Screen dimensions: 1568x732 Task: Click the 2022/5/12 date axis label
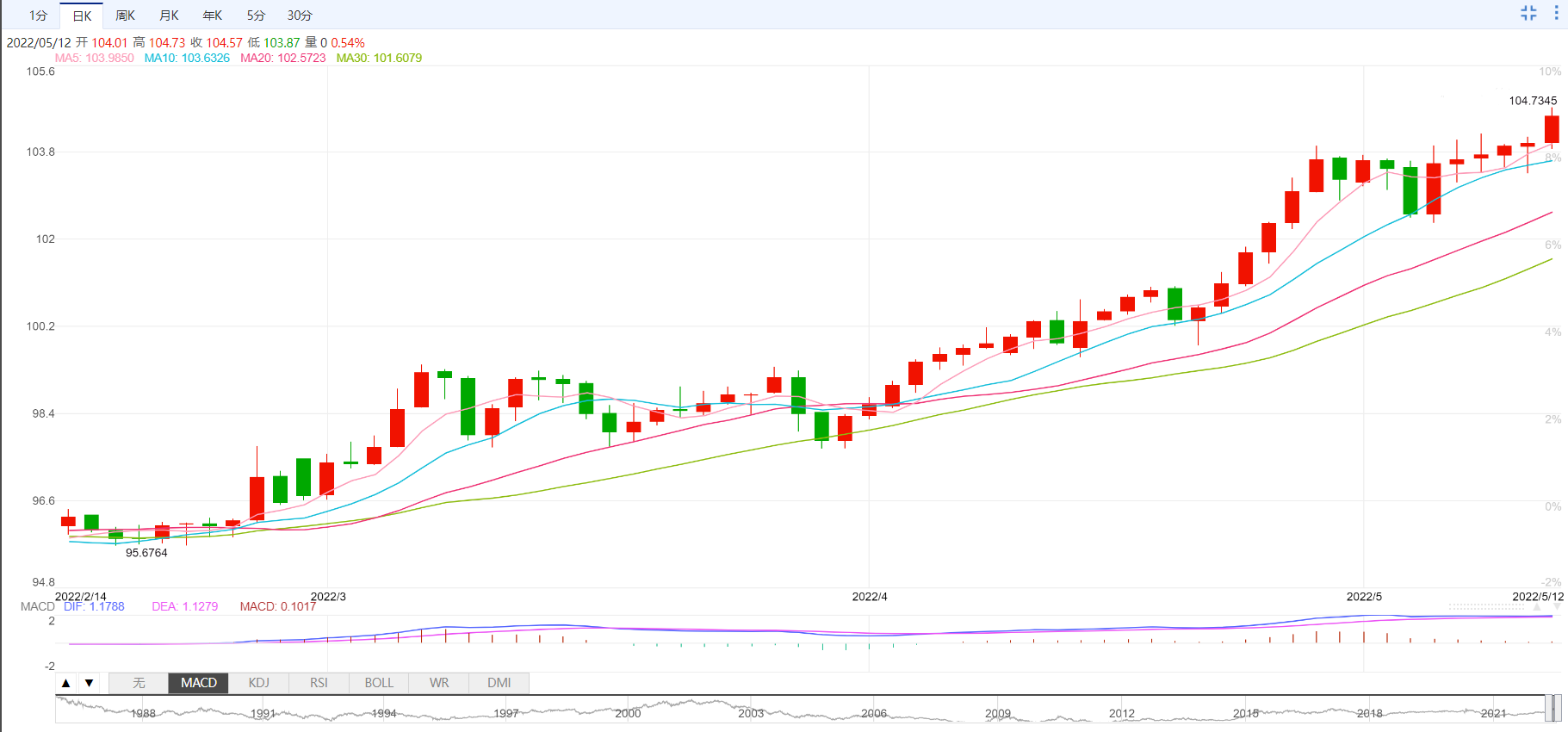1538,596
